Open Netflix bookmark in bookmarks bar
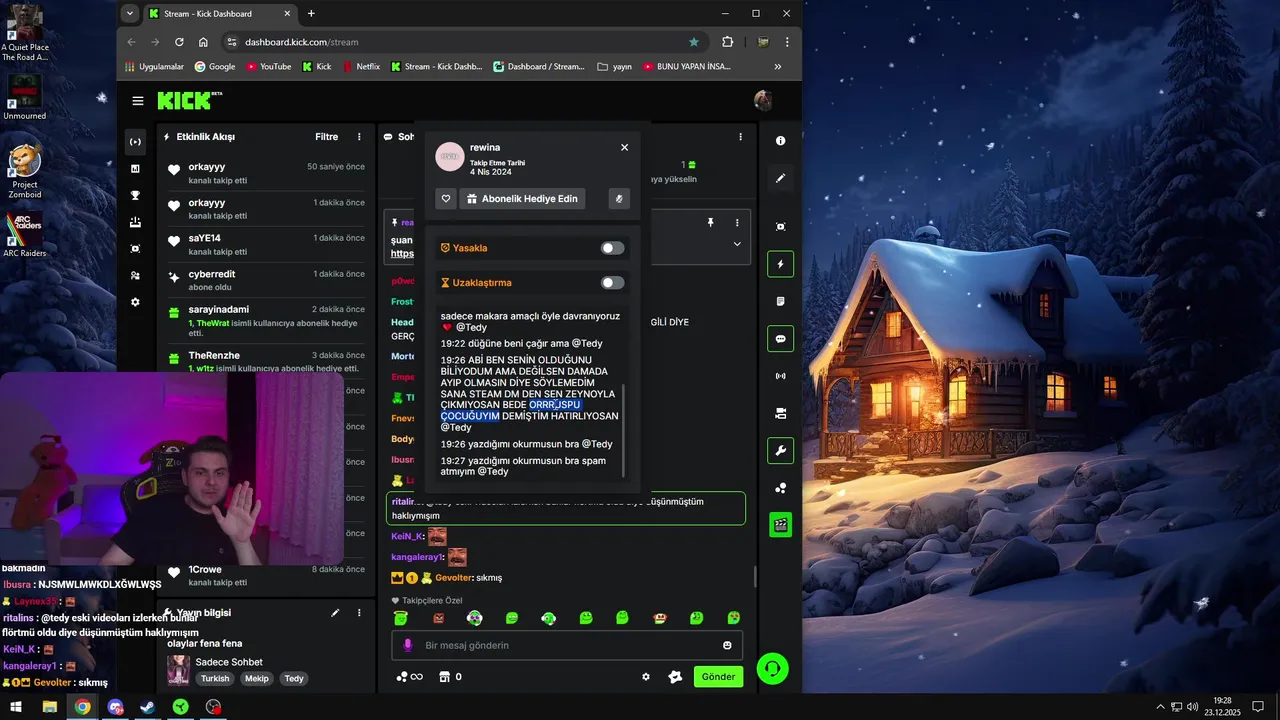1280x720 pixels. tap(361, 67)
